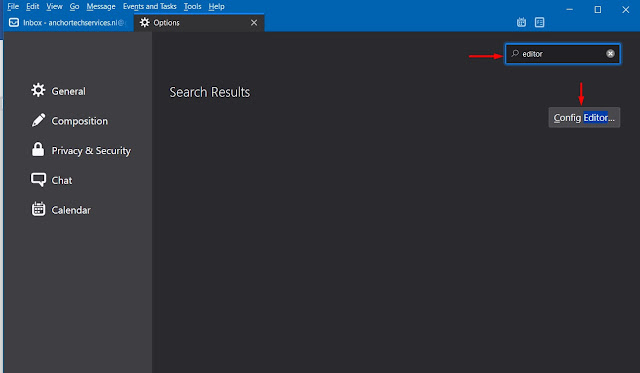
Task: Click the Inbox envelope icon
Action: [x=14, y=22]
